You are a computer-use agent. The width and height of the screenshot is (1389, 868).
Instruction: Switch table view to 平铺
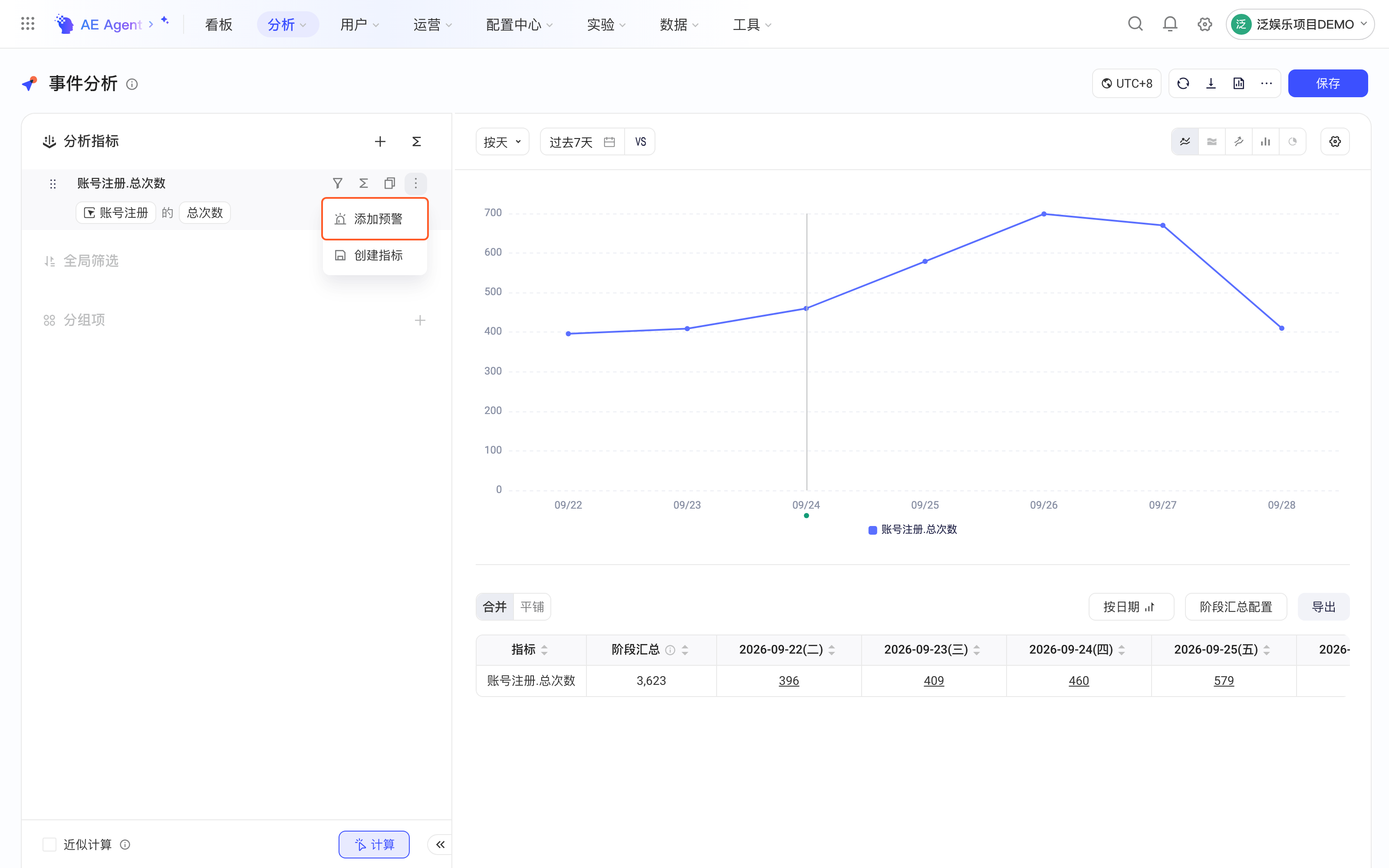point(532,607)
